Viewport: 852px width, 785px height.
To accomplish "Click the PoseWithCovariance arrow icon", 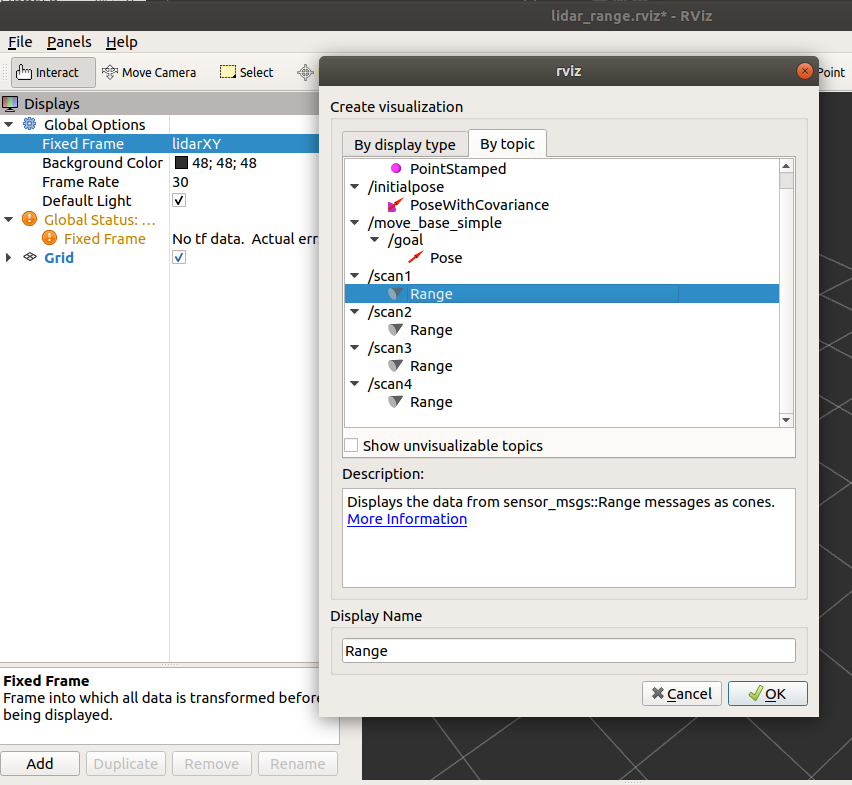I will pyautogui.click(x=396, y=205).
